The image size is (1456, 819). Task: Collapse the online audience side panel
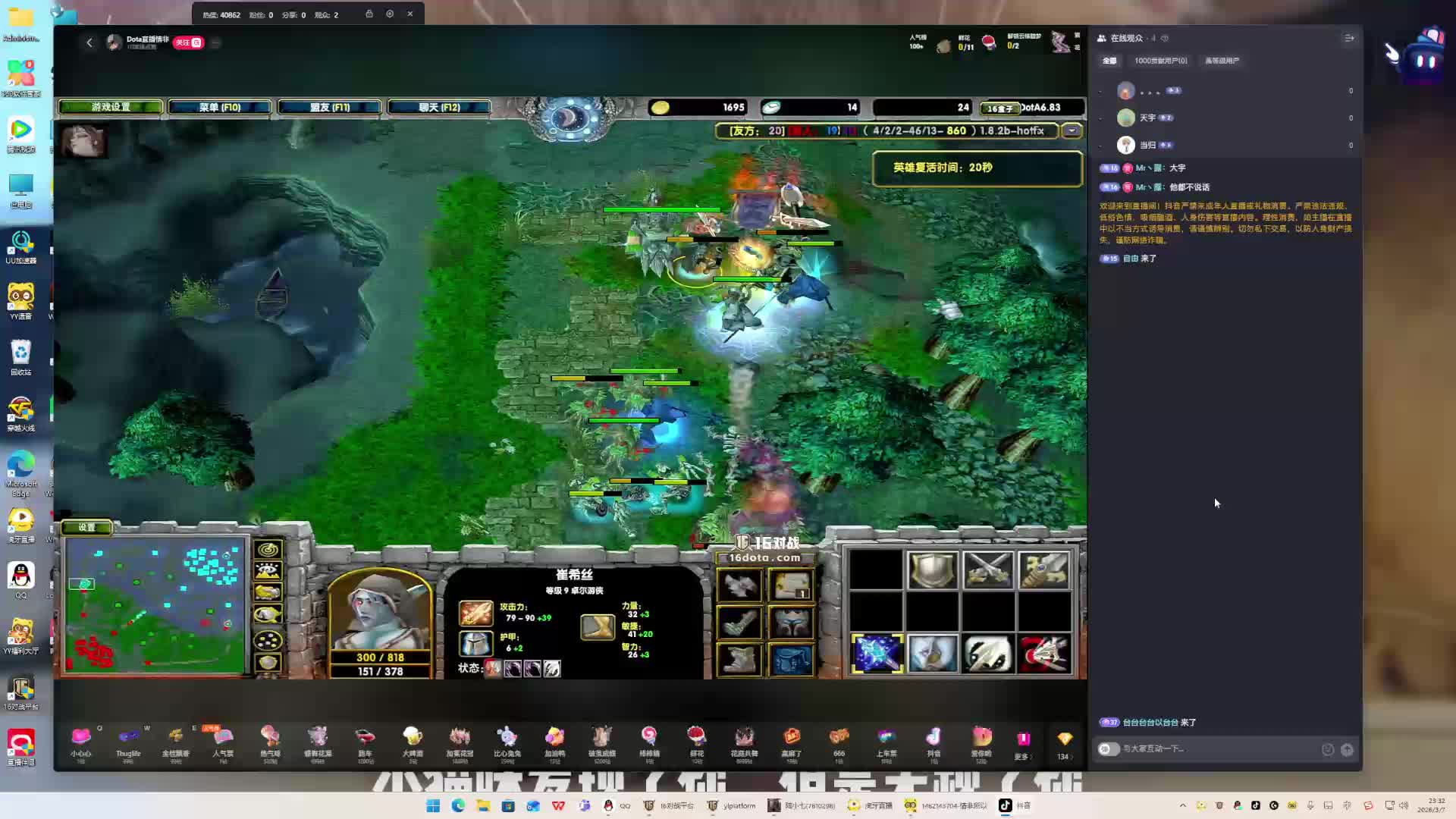click(1349, 38)
